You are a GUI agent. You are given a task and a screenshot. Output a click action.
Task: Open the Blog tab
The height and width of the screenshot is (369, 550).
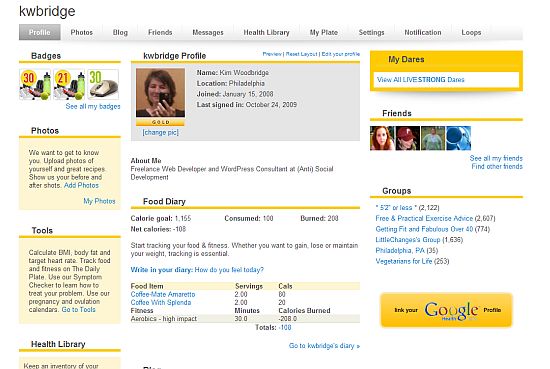pyautogui.click(x=120, y=32)
